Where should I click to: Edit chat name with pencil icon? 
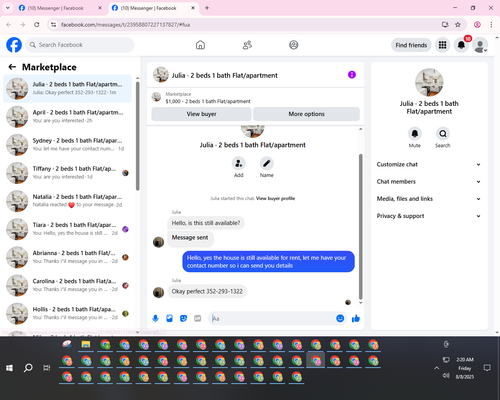(267, 163)
